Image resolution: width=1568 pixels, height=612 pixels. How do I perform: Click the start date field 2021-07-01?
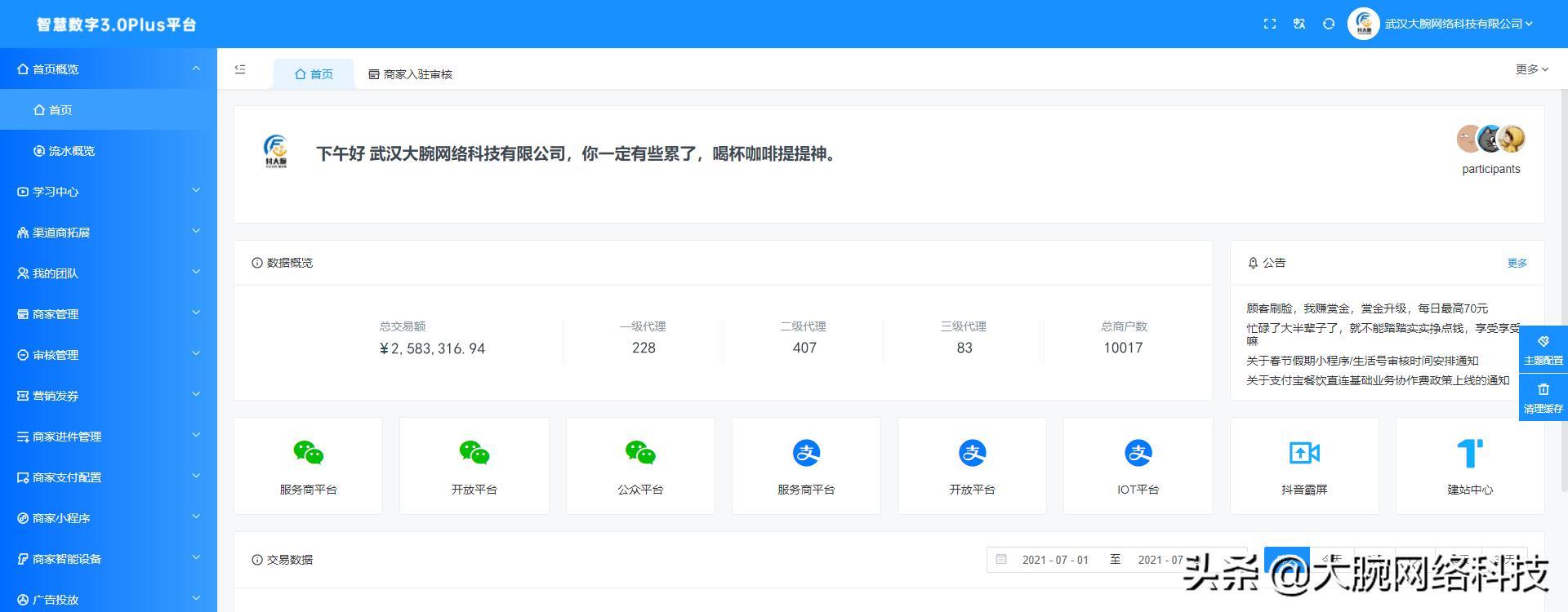pyautogui.click(x=1055, y=560)
